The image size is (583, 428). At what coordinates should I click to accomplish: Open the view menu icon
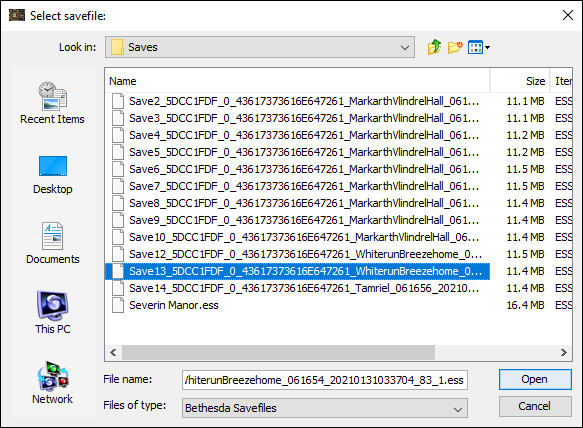point(479,47)
